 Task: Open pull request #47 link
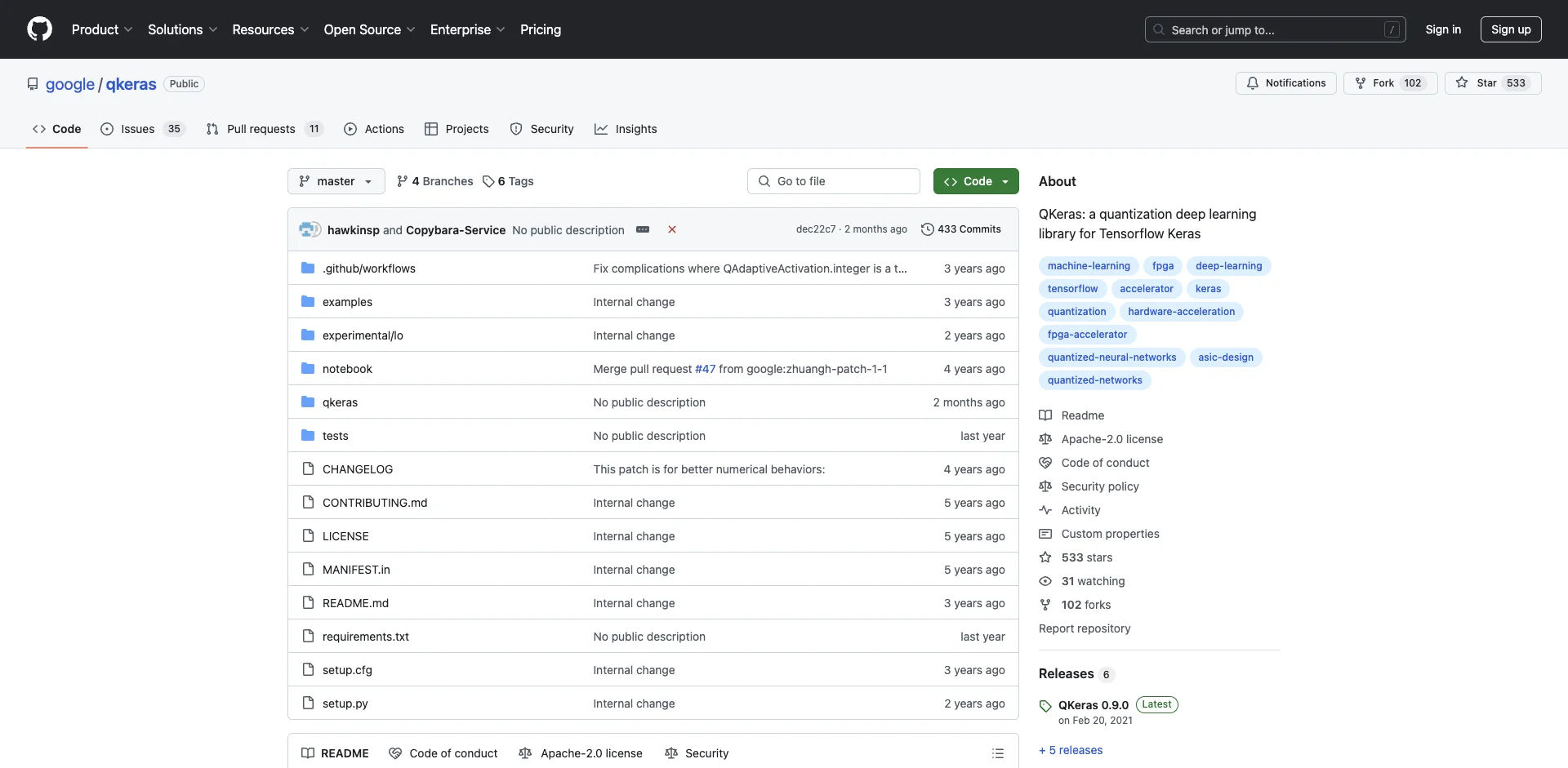tap(705, 369)
